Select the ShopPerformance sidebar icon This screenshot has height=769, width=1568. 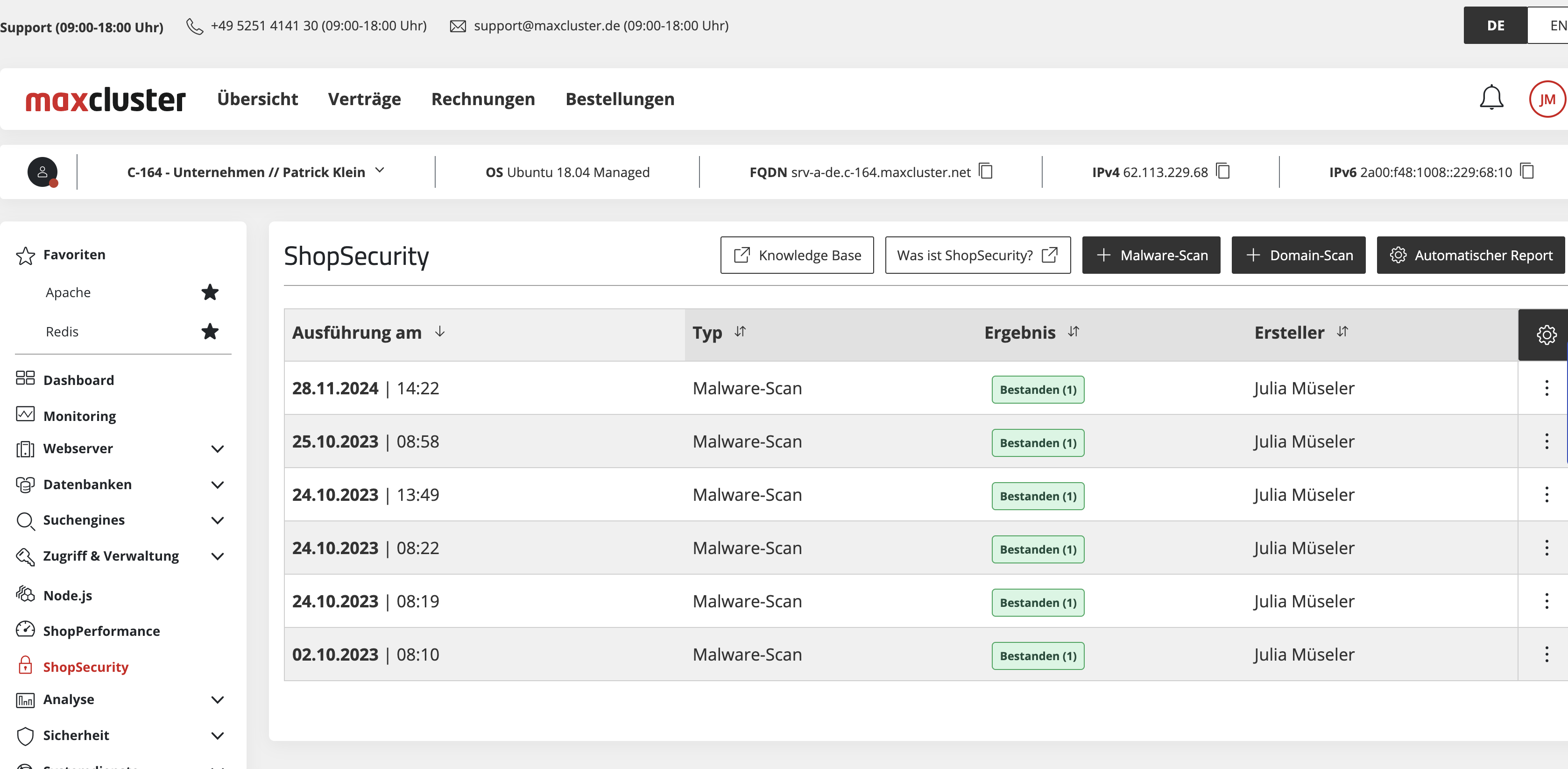24,630
